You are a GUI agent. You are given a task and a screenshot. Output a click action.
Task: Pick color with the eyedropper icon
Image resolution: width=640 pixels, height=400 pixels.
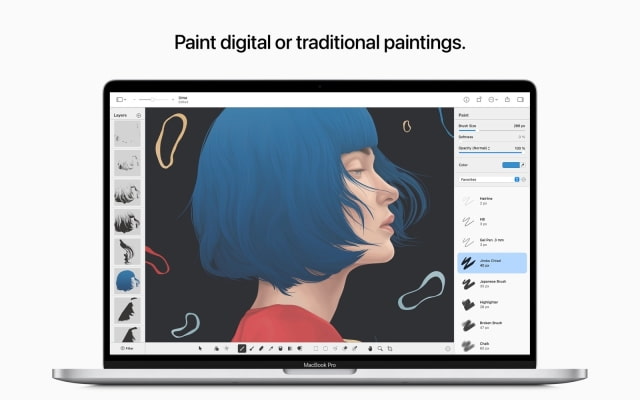pos(523,165)
